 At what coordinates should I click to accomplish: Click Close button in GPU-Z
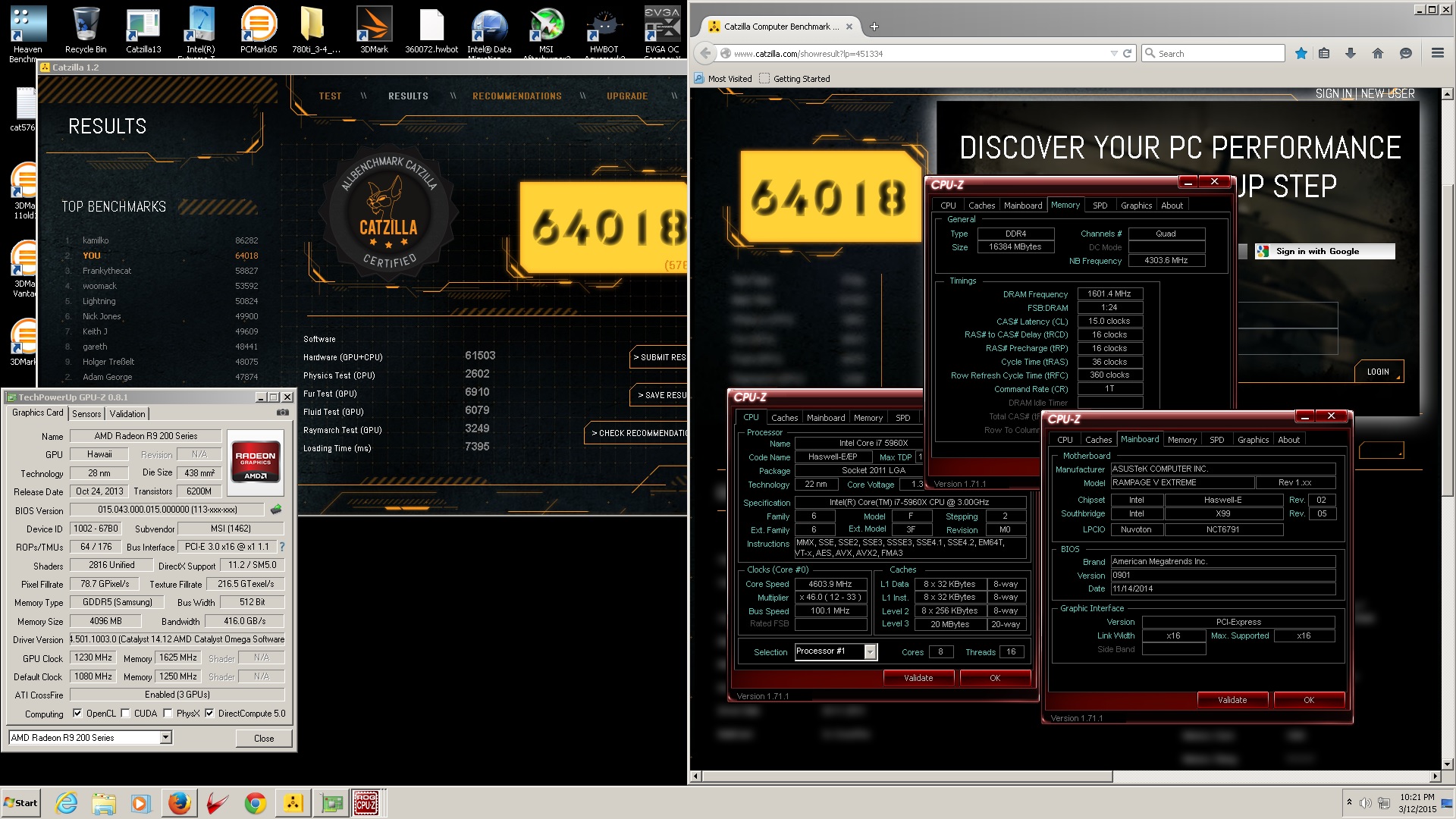[264, 738]
